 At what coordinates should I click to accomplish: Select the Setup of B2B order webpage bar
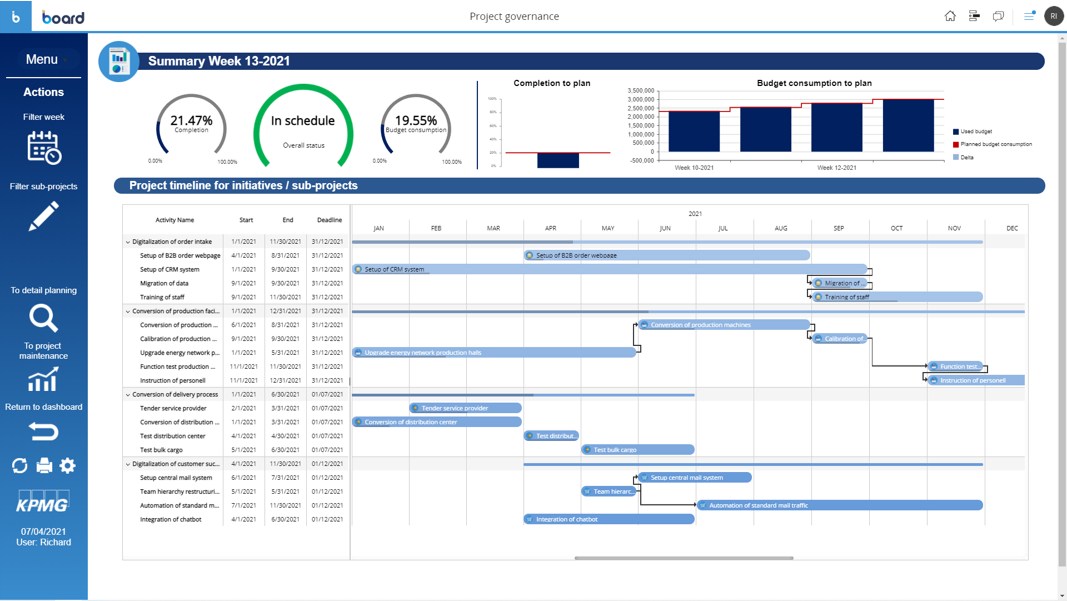coord(667,255)
